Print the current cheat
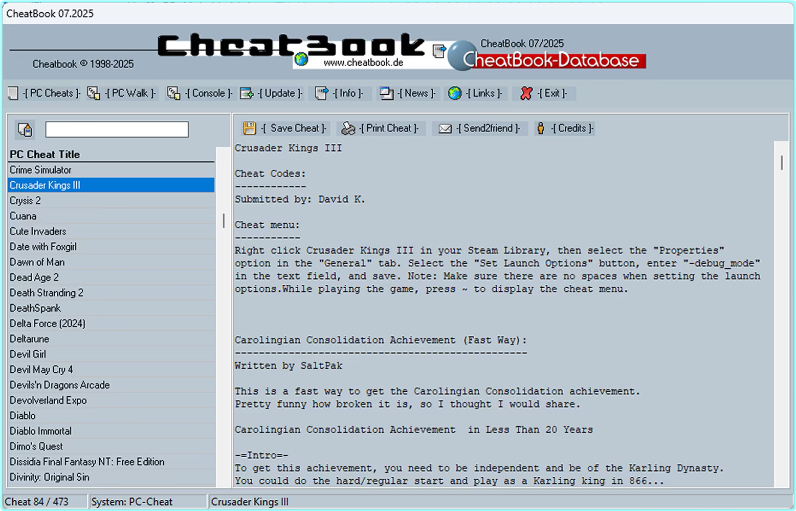This screenshot has width=796, height=511. coord(389,128)
